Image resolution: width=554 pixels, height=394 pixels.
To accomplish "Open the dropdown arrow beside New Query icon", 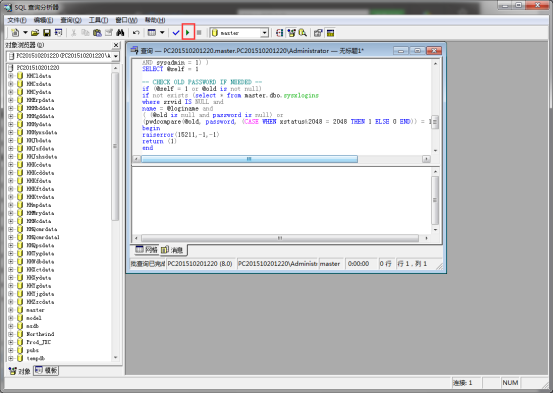I will click(x=25, y=33).
